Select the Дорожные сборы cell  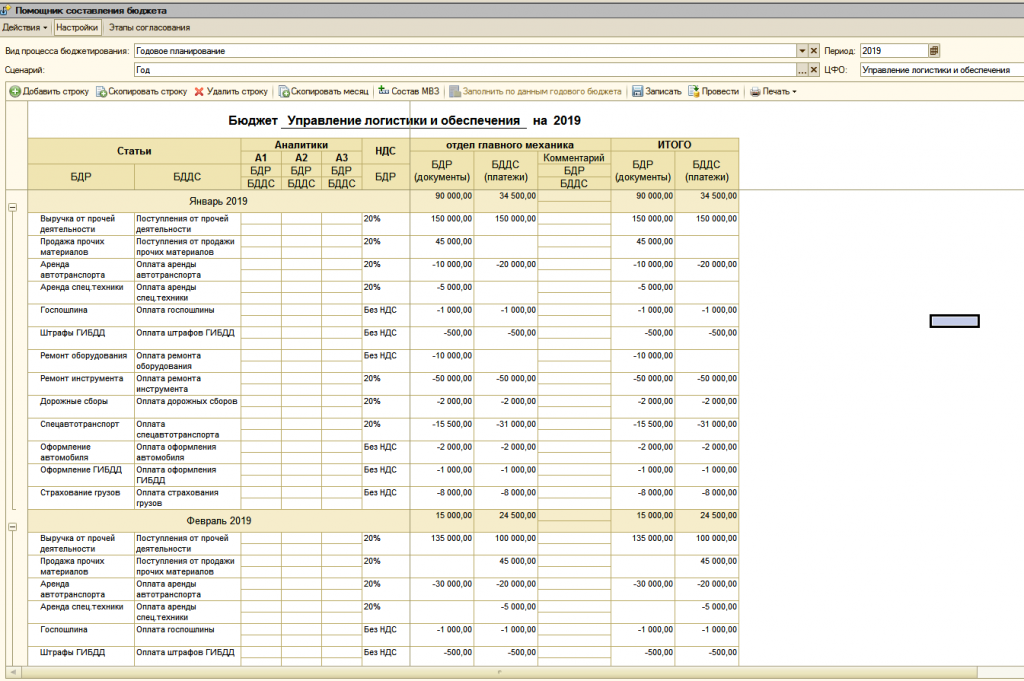tap(81, 406)
